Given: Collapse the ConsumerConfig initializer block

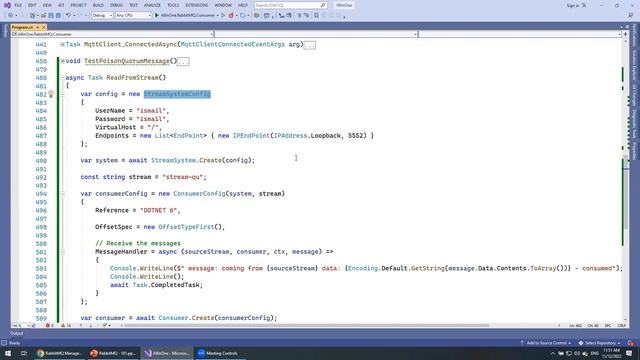Looking at the screenshot, I should 62,194.
